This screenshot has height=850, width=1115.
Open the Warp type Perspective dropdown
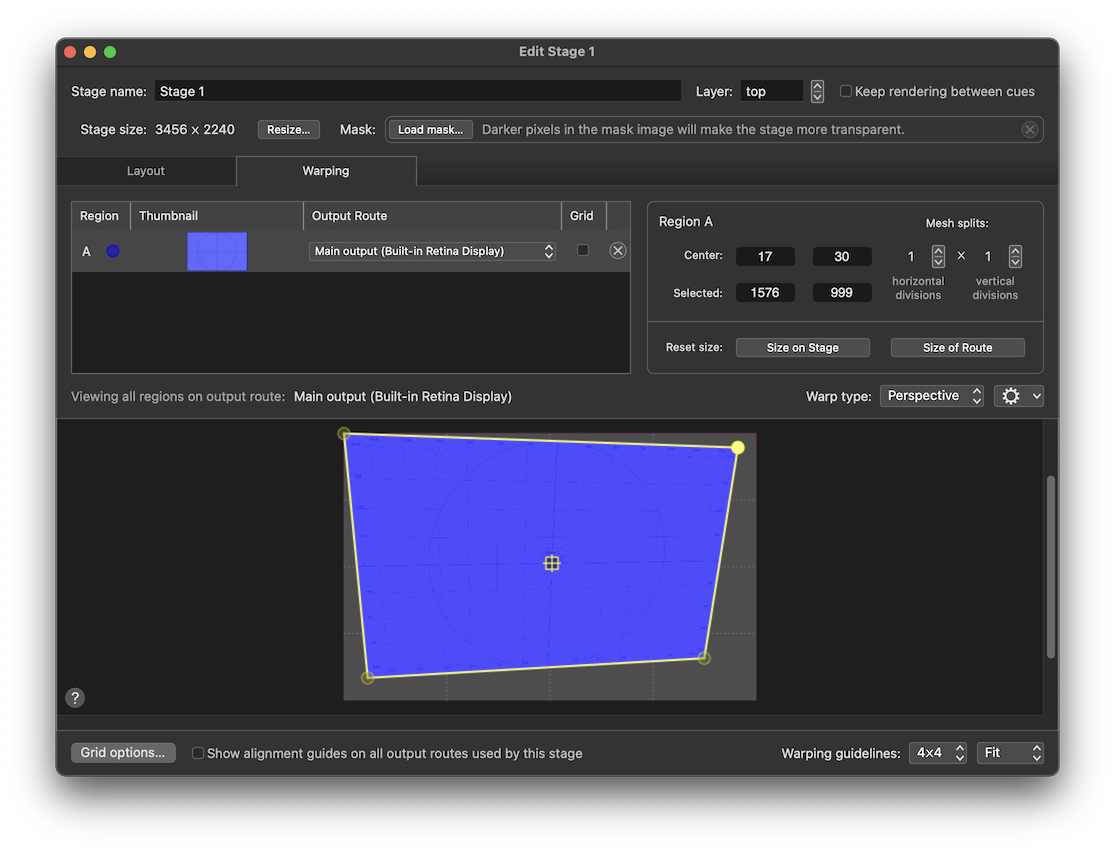pyautogui.click(x=931, y=396)
